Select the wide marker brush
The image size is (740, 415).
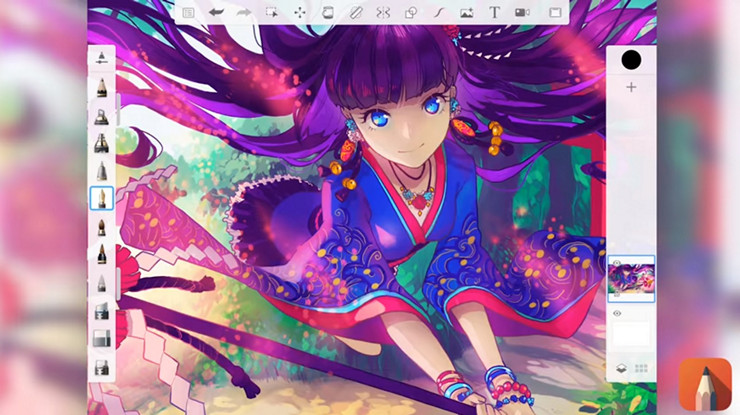pyautogui.click(x=101, y=143)
